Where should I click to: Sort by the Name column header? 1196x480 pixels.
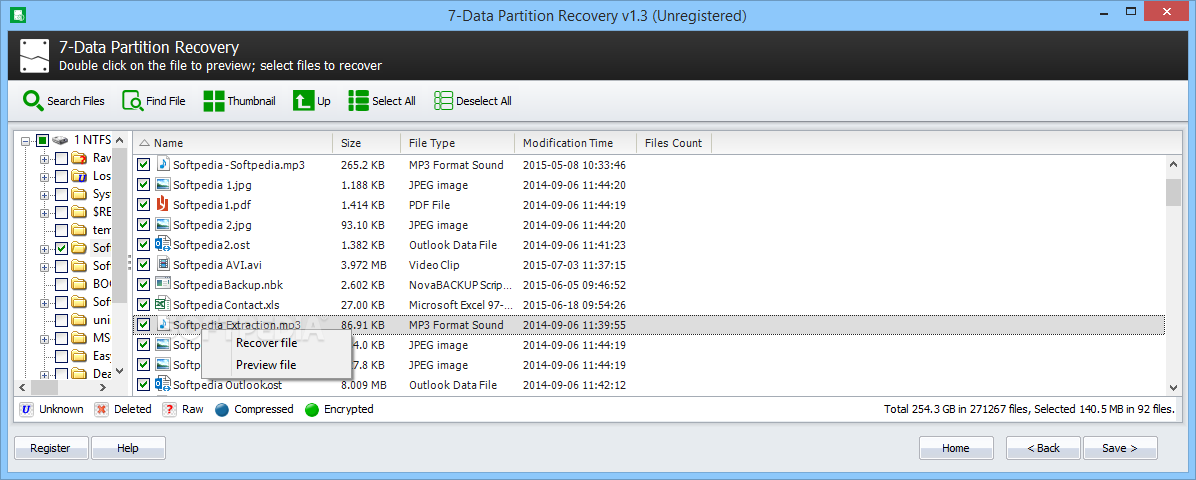(x=233, y=143)
